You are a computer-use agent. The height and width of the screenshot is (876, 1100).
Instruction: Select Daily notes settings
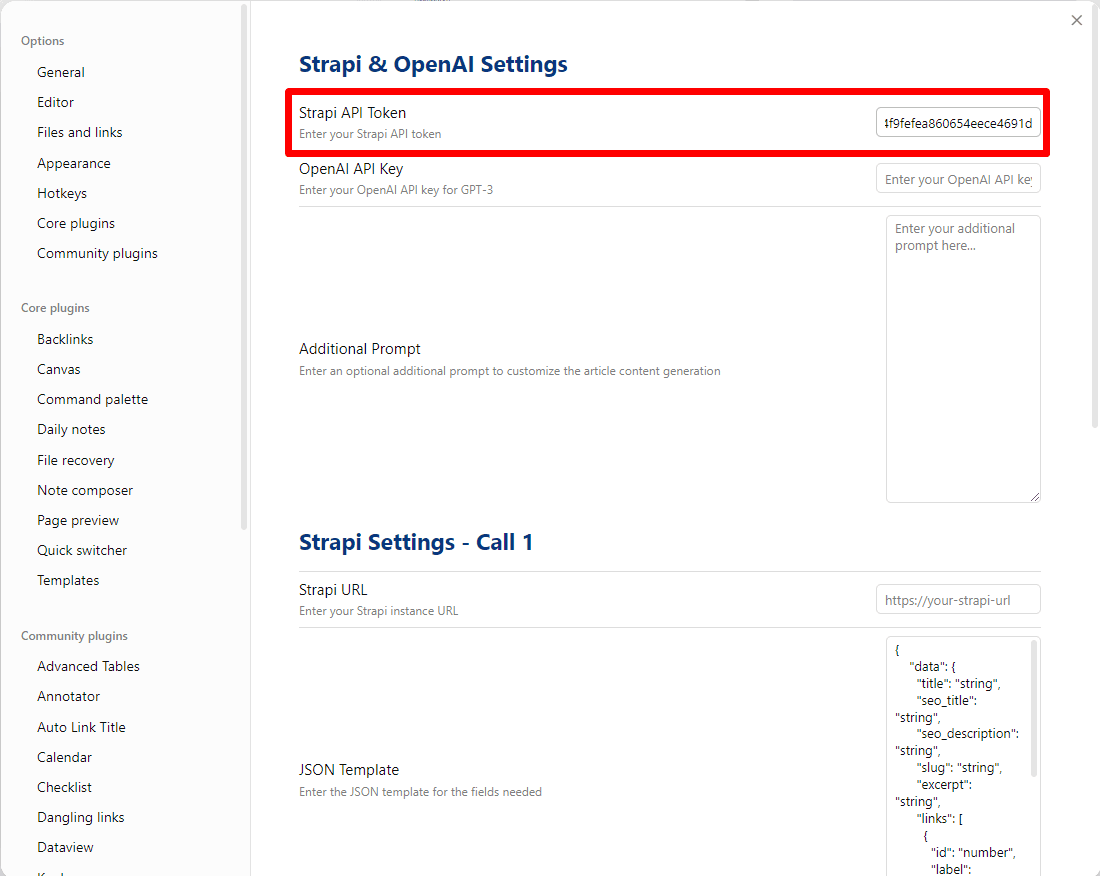(x=71, y=430)
